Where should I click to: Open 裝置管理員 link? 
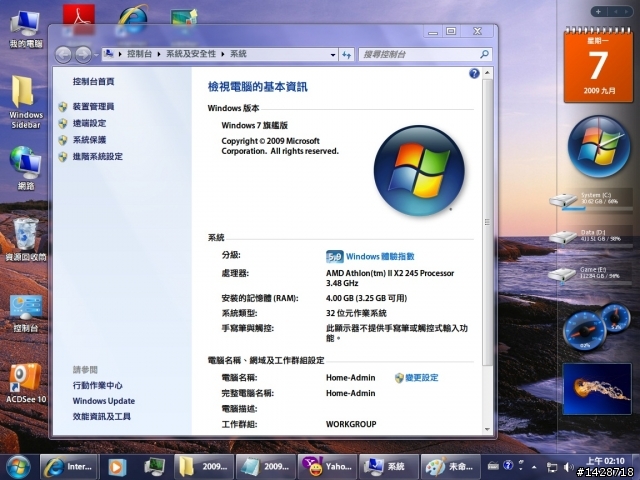coord(93,107)
